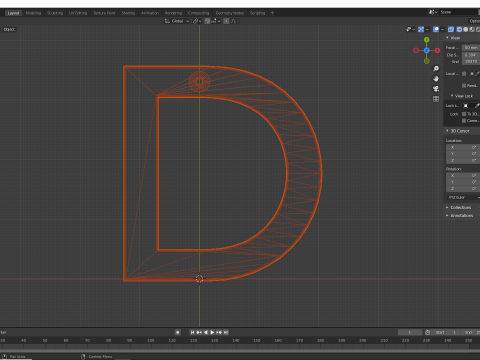The image size is (480, 360).
Task: Open XYZ Euler rotation mode dropdown
Action: tap(463, 198)
